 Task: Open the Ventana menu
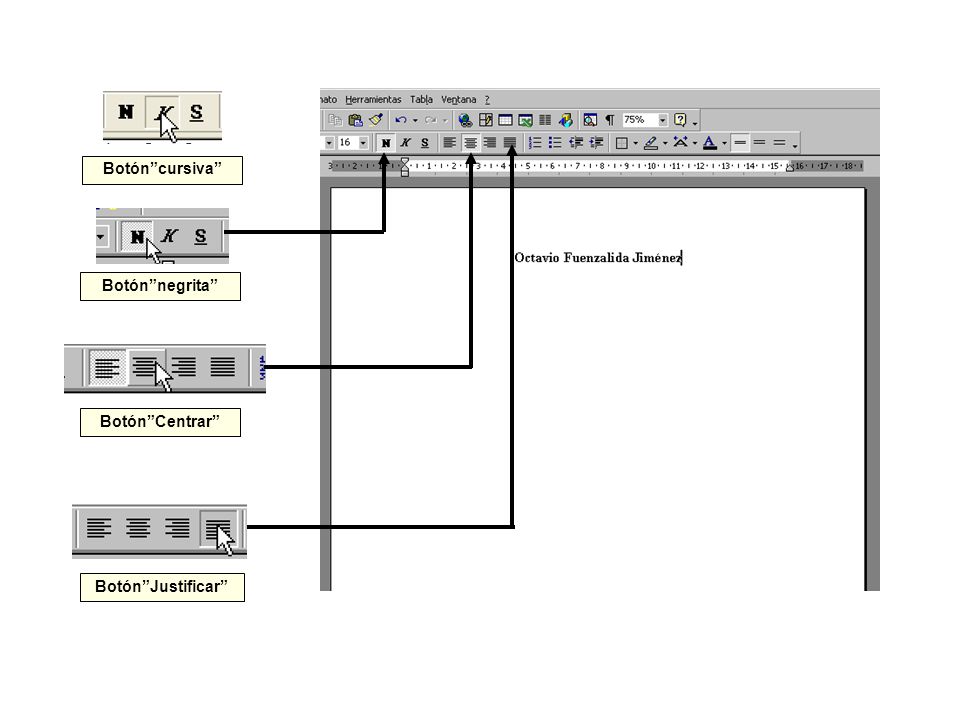(x=459, y=99)
